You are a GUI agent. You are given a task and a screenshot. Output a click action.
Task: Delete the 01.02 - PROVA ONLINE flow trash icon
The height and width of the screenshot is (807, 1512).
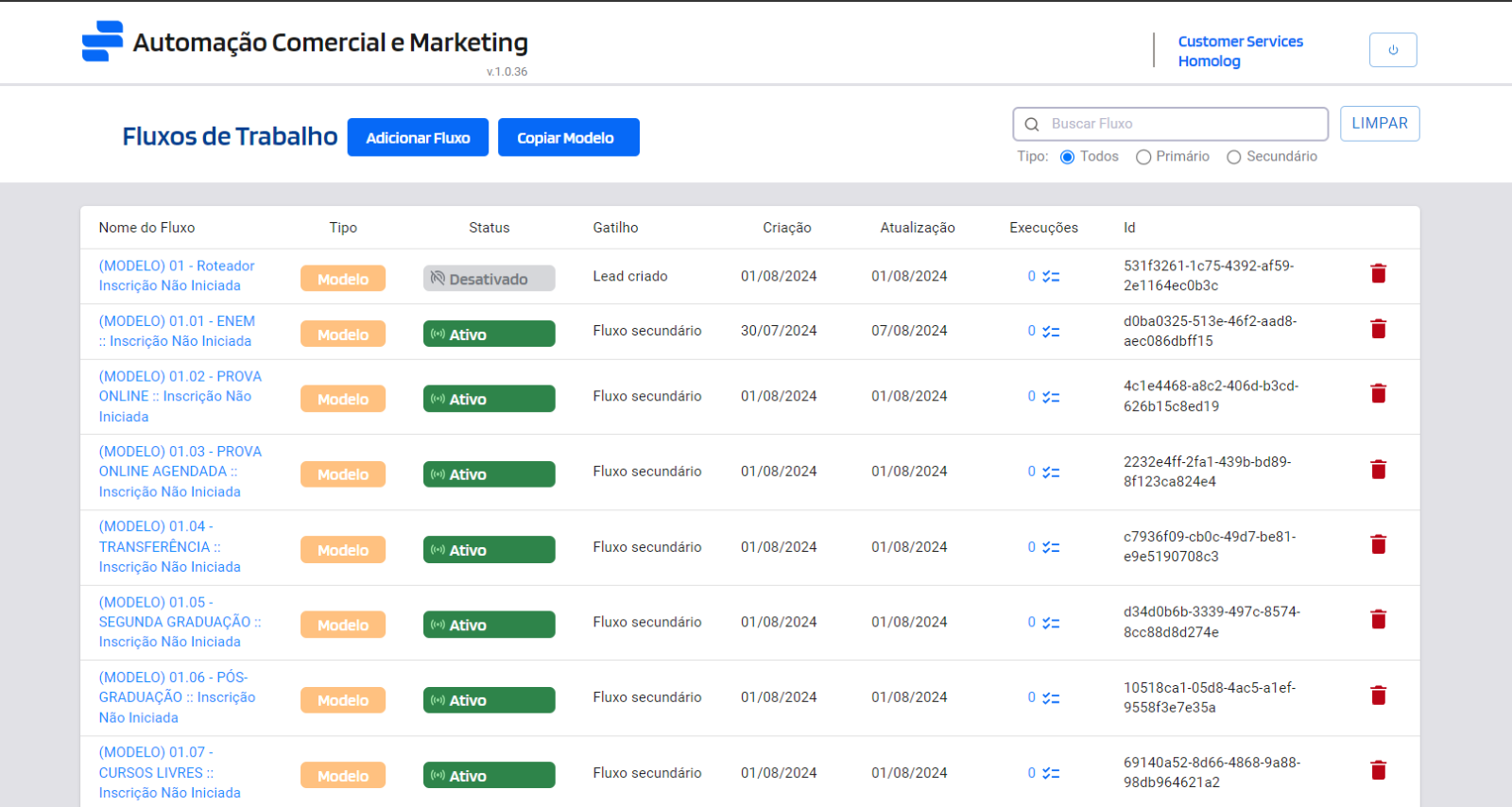click(1379, 394)
